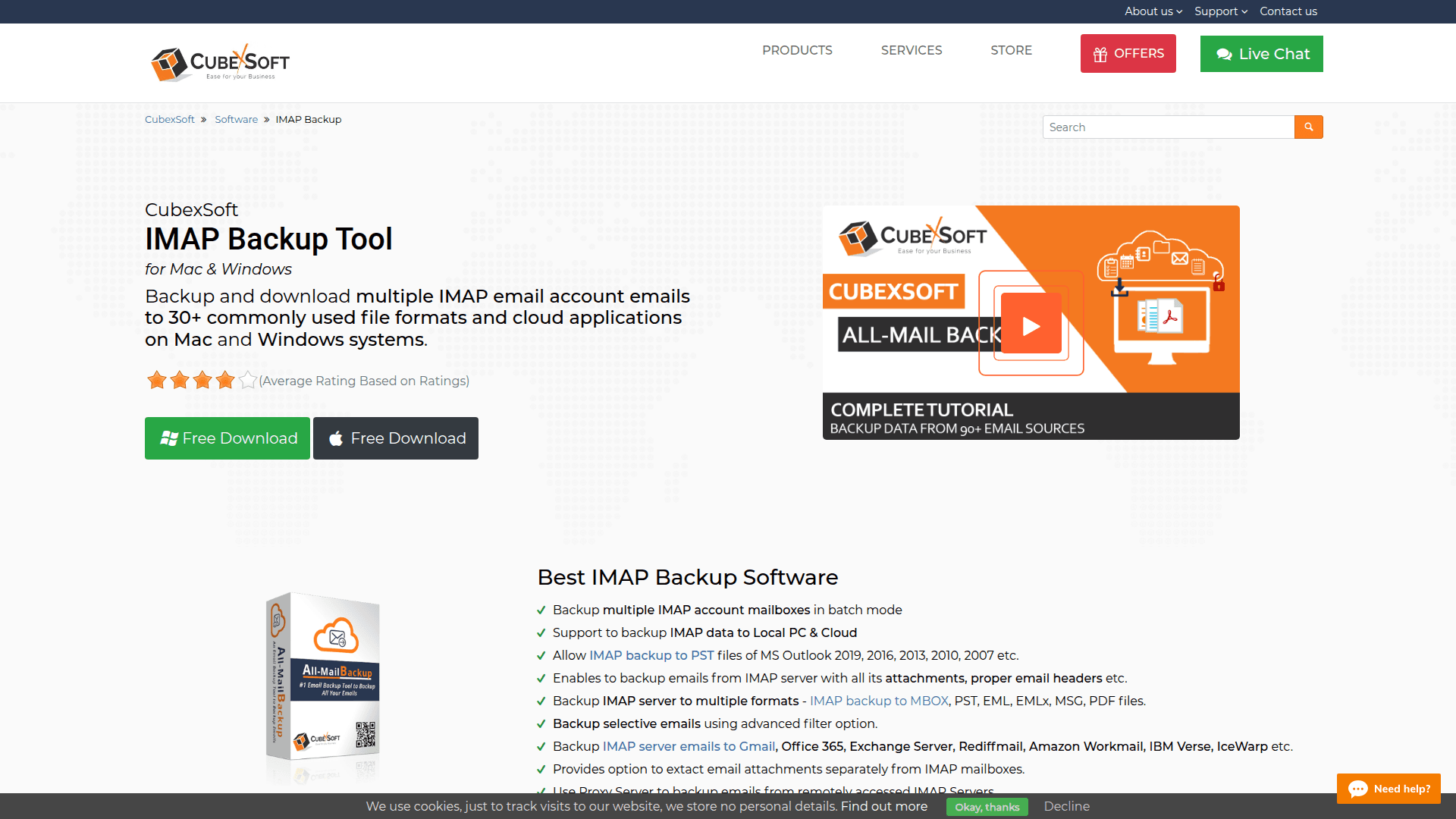Expand the Support dropdown
The width and height of the screenshot is (1456, 819).
coord(1220,11)
